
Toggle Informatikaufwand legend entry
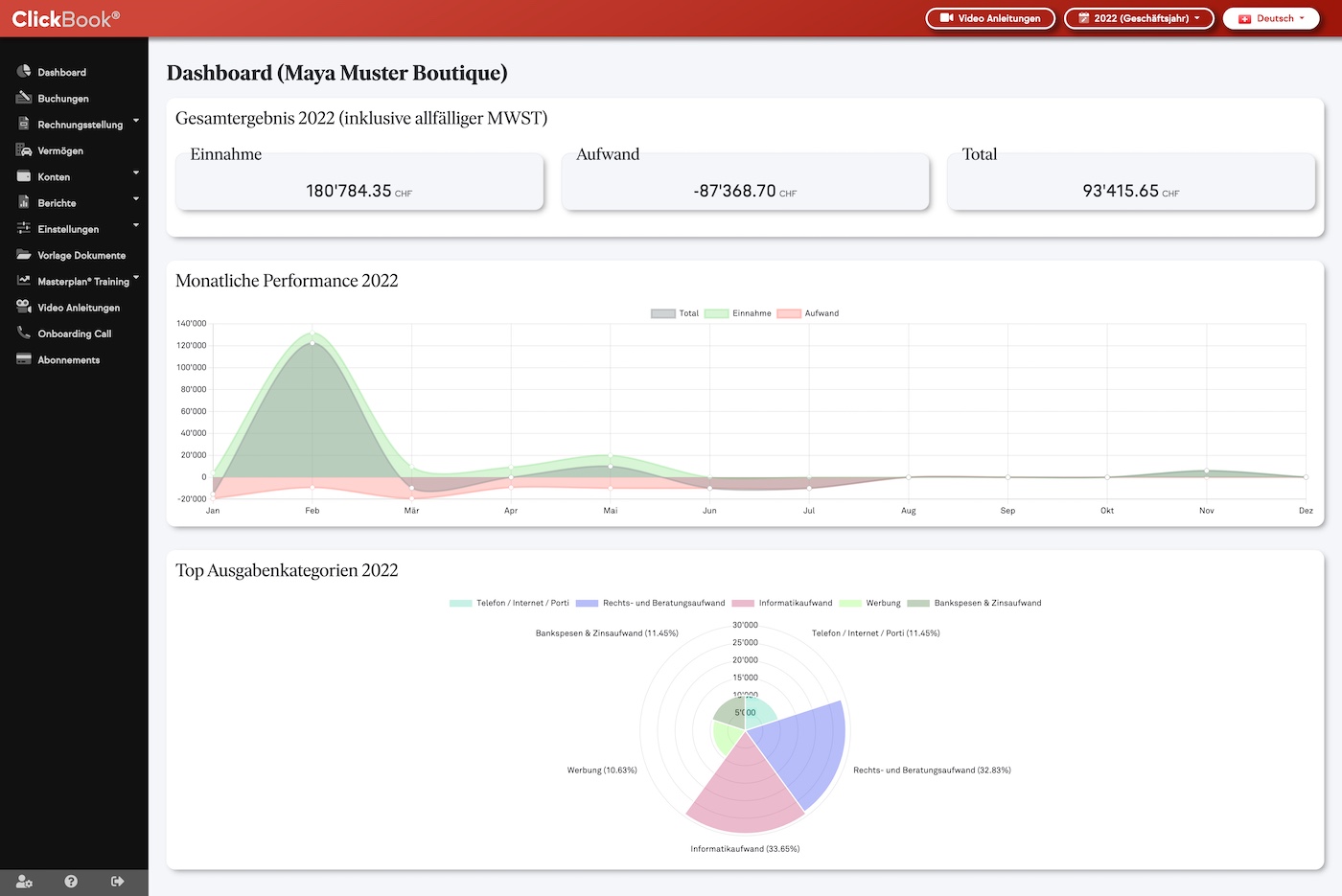[782, 603]
